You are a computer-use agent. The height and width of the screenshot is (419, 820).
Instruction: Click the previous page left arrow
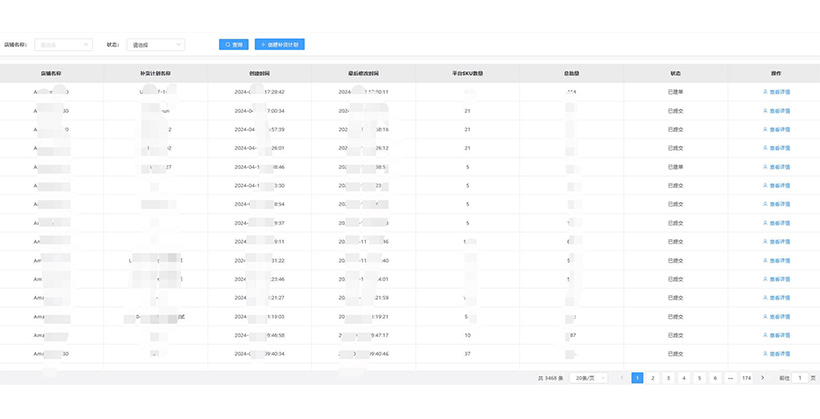(622, 378)
